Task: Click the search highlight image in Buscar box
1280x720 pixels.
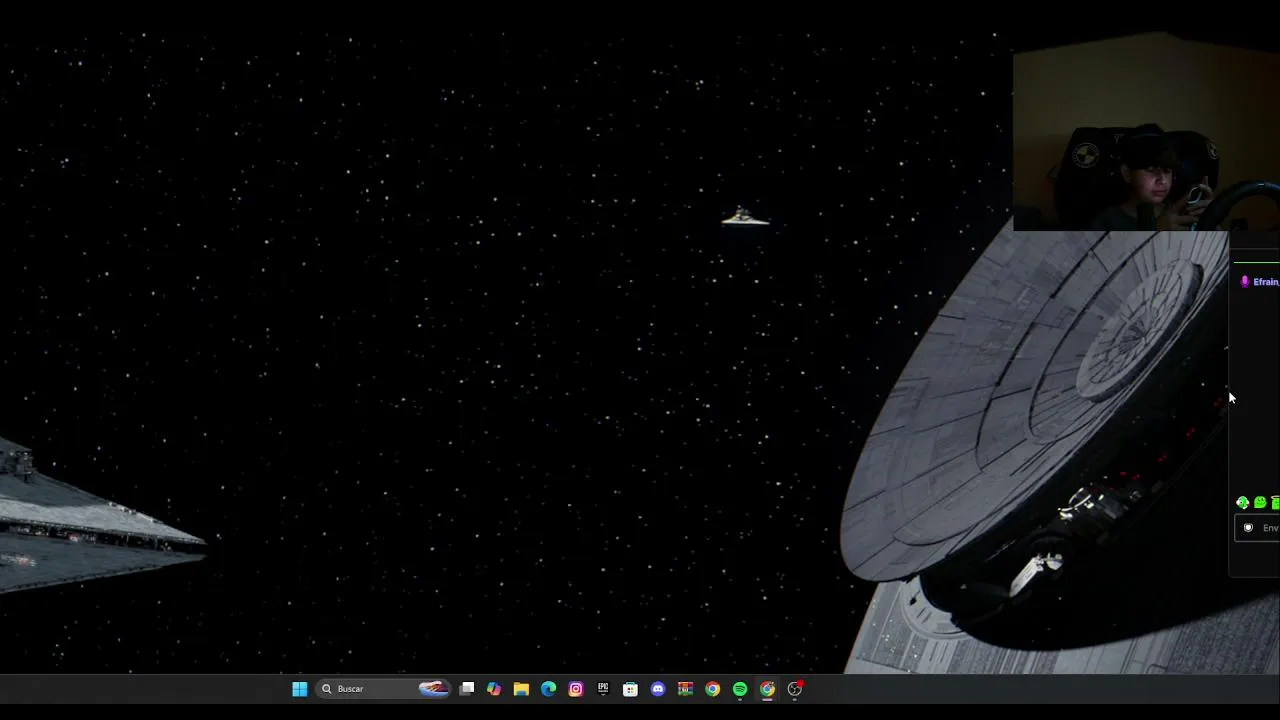Action: click(x=433, y=689)
